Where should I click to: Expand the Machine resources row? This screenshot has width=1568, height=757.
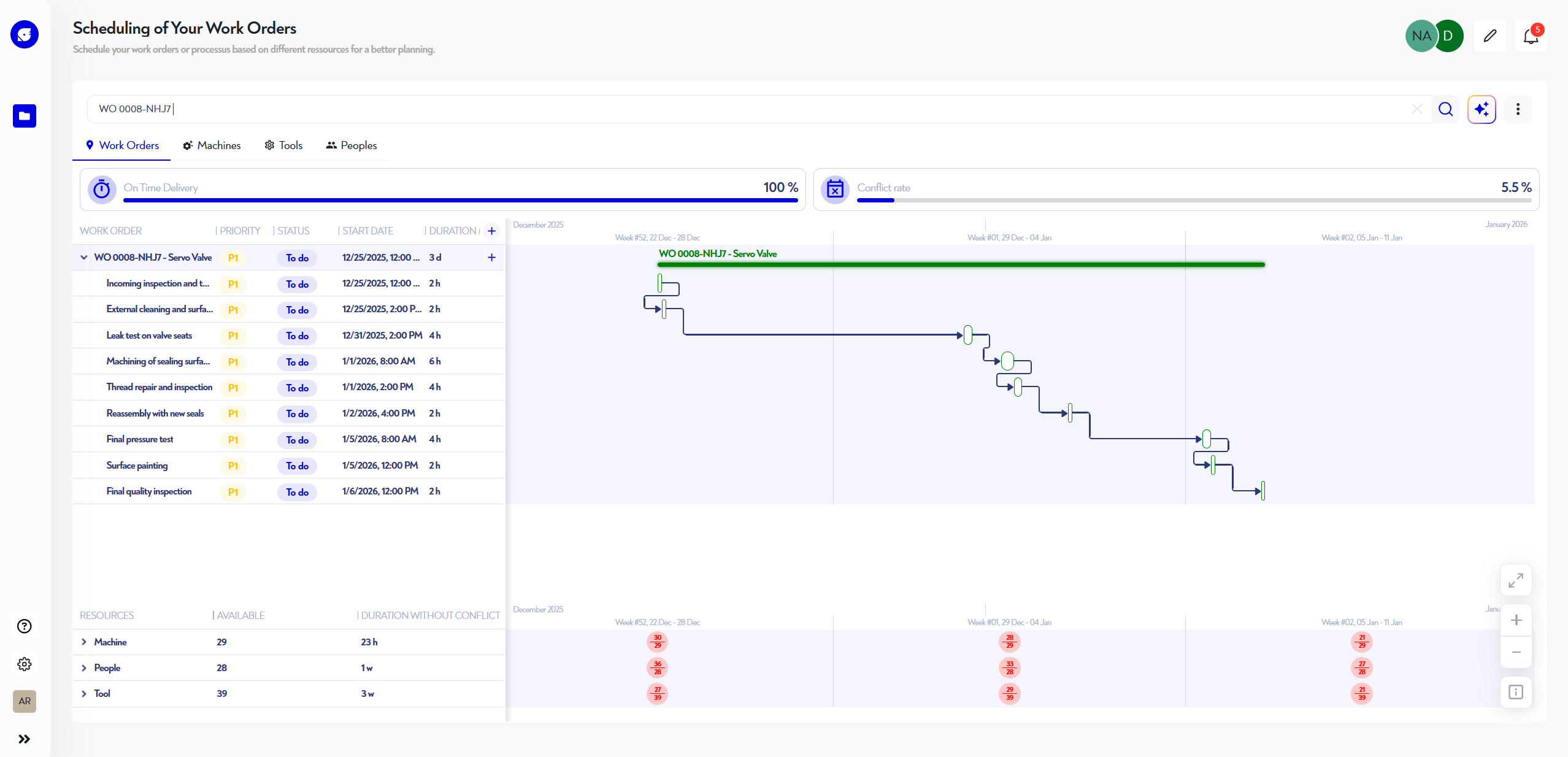tap(84, 642)
